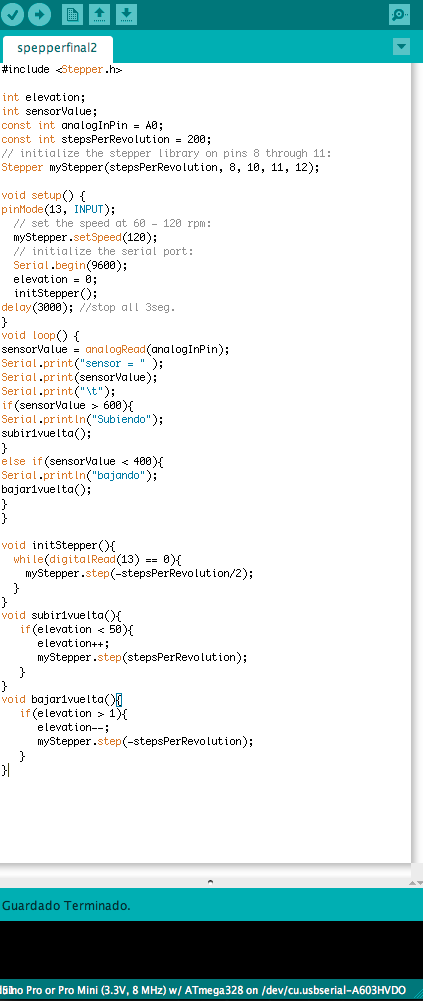Create a new sketch with New icon
Viewport: 423px width, 1001px height.
[72, 14]
